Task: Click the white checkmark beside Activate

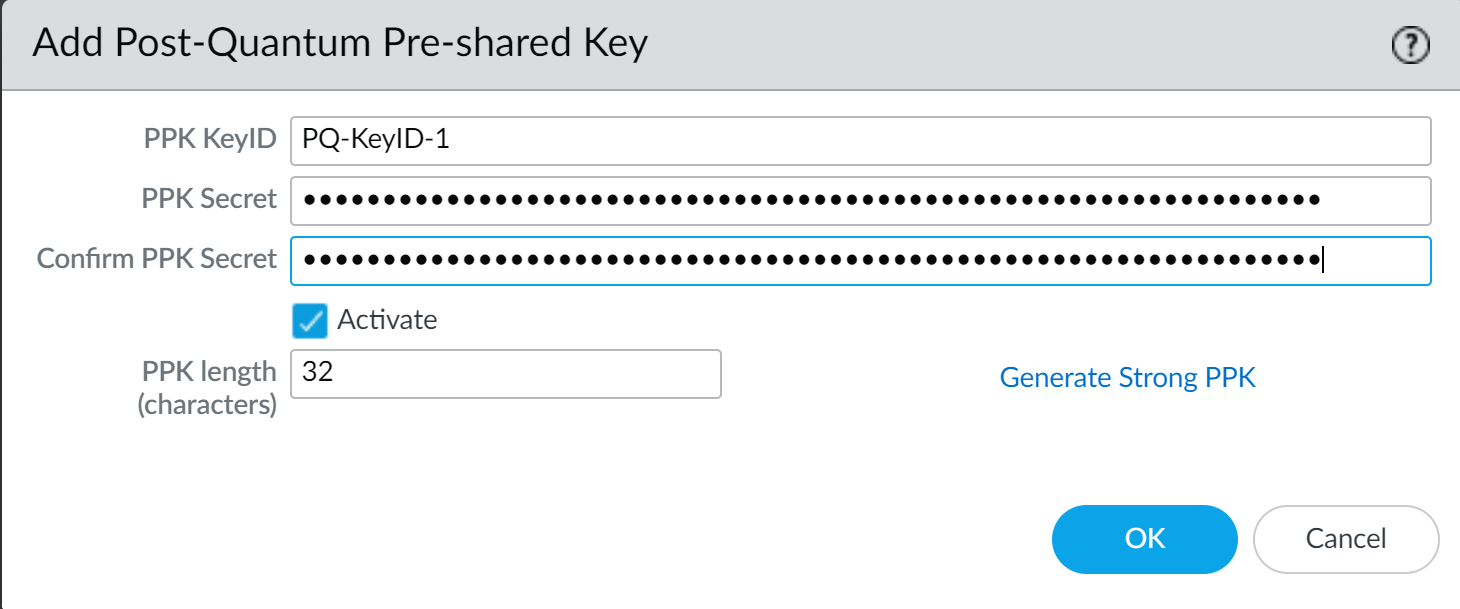Action: point(310,321)
